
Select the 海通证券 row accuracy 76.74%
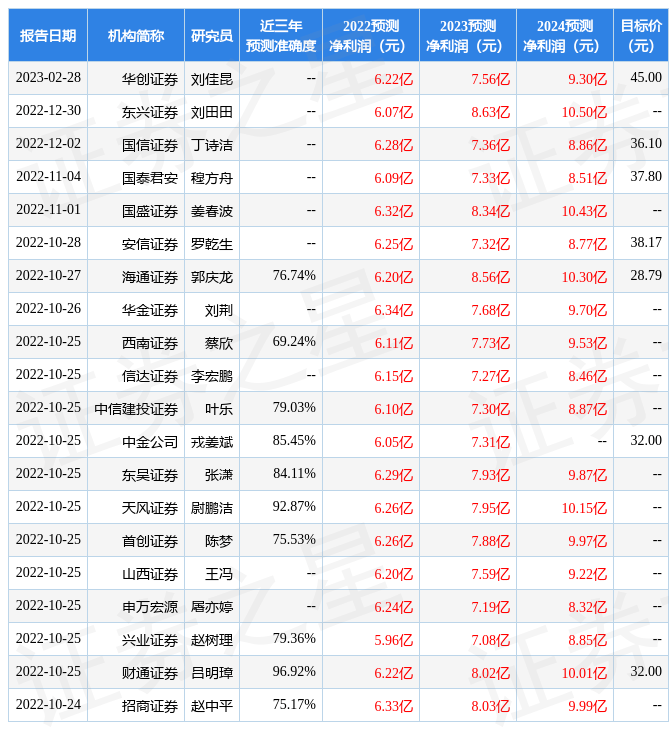(x=294, y=276)
